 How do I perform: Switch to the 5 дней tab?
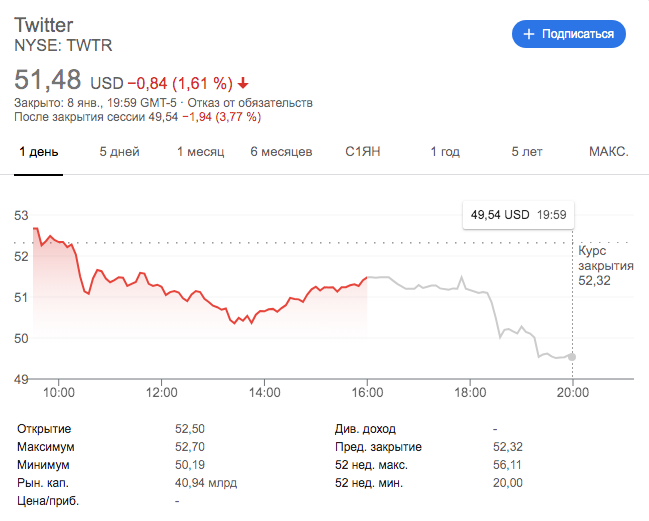click(x=119, y=152)
